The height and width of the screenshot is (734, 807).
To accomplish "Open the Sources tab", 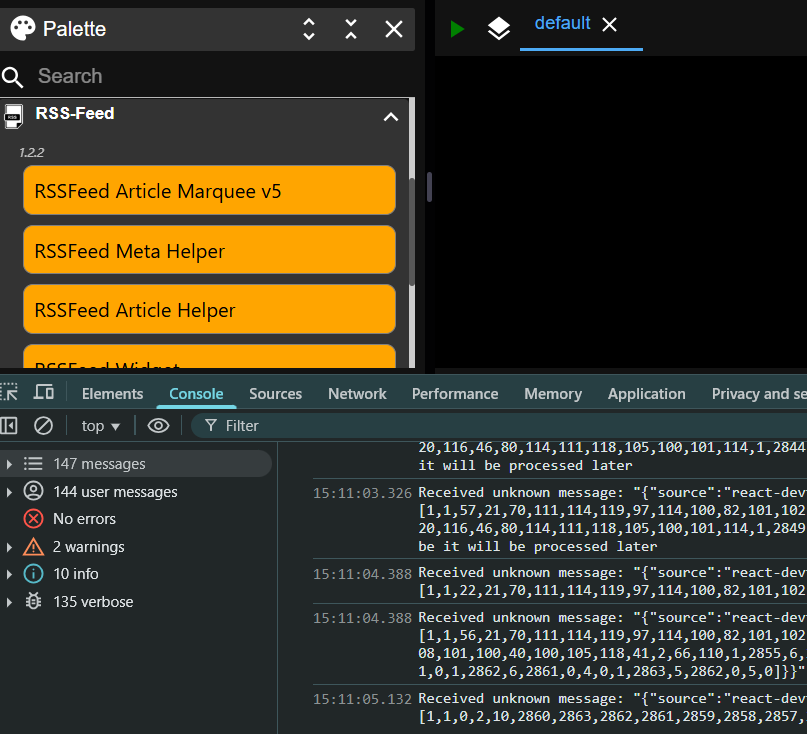I will (275, 394).
